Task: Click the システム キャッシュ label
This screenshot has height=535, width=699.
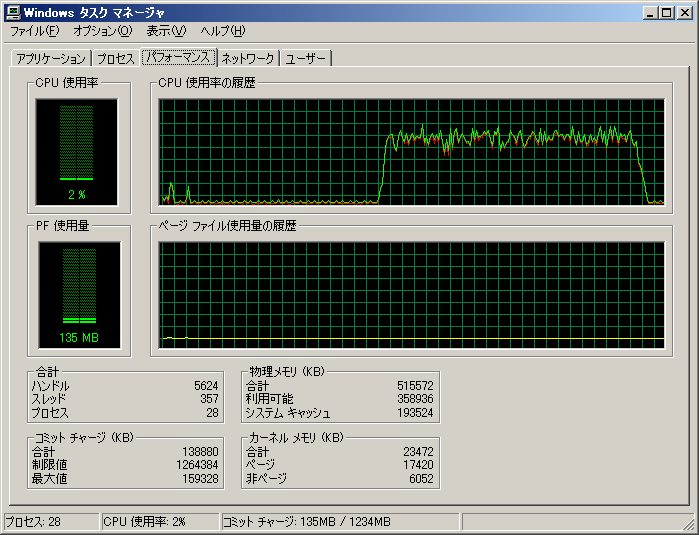Action: click(288, 413)
